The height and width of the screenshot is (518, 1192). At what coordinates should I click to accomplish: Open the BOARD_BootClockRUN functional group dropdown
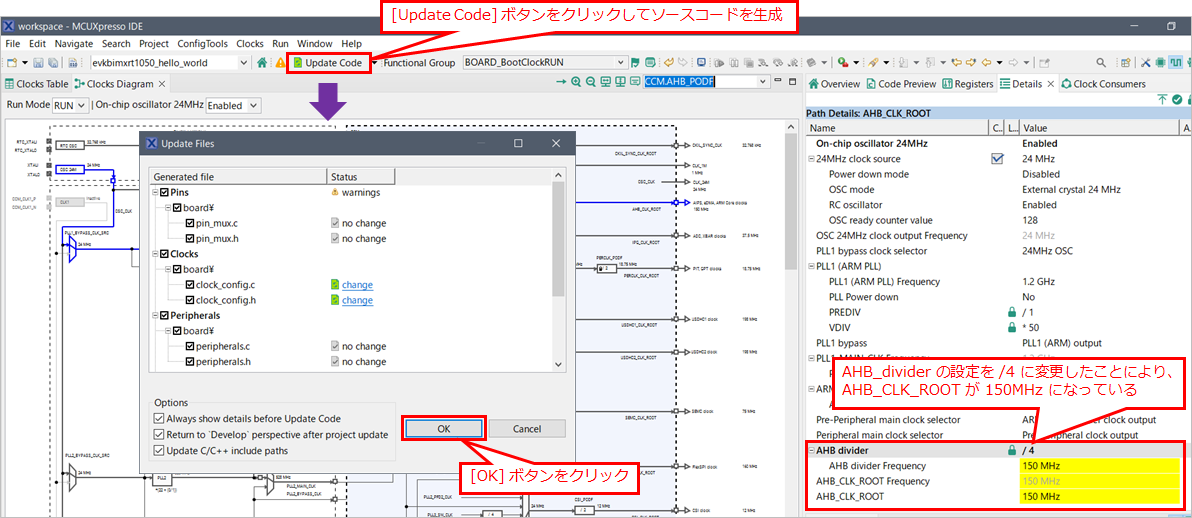(x=621, y=62)
